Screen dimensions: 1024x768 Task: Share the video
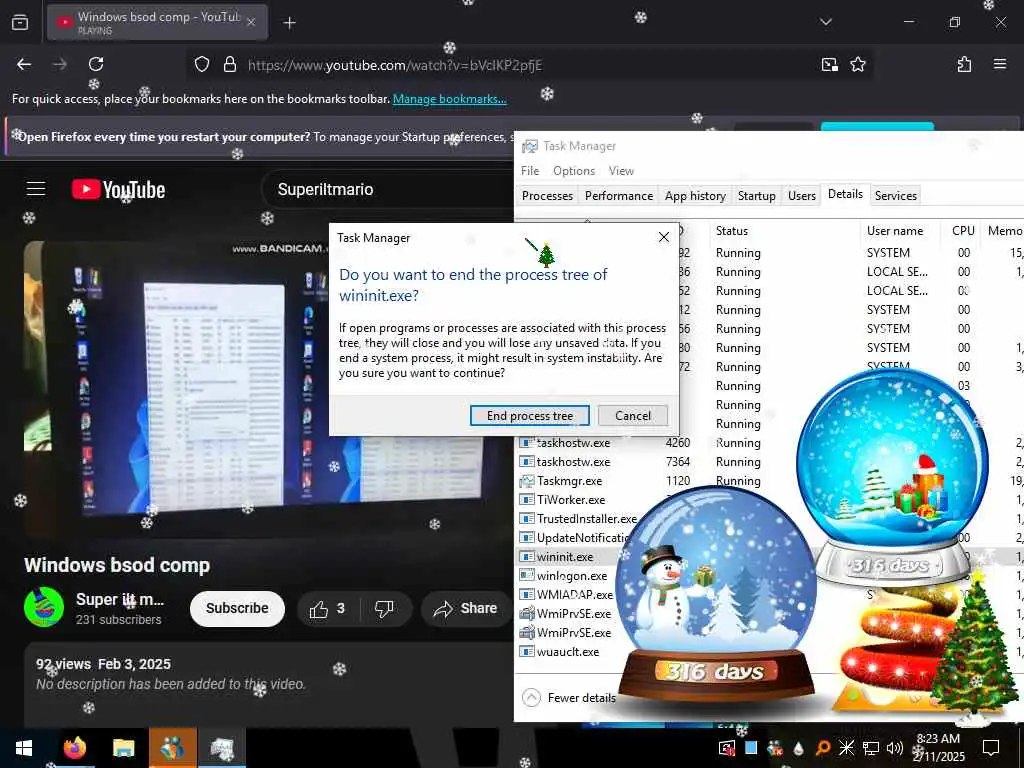[466, 609]
